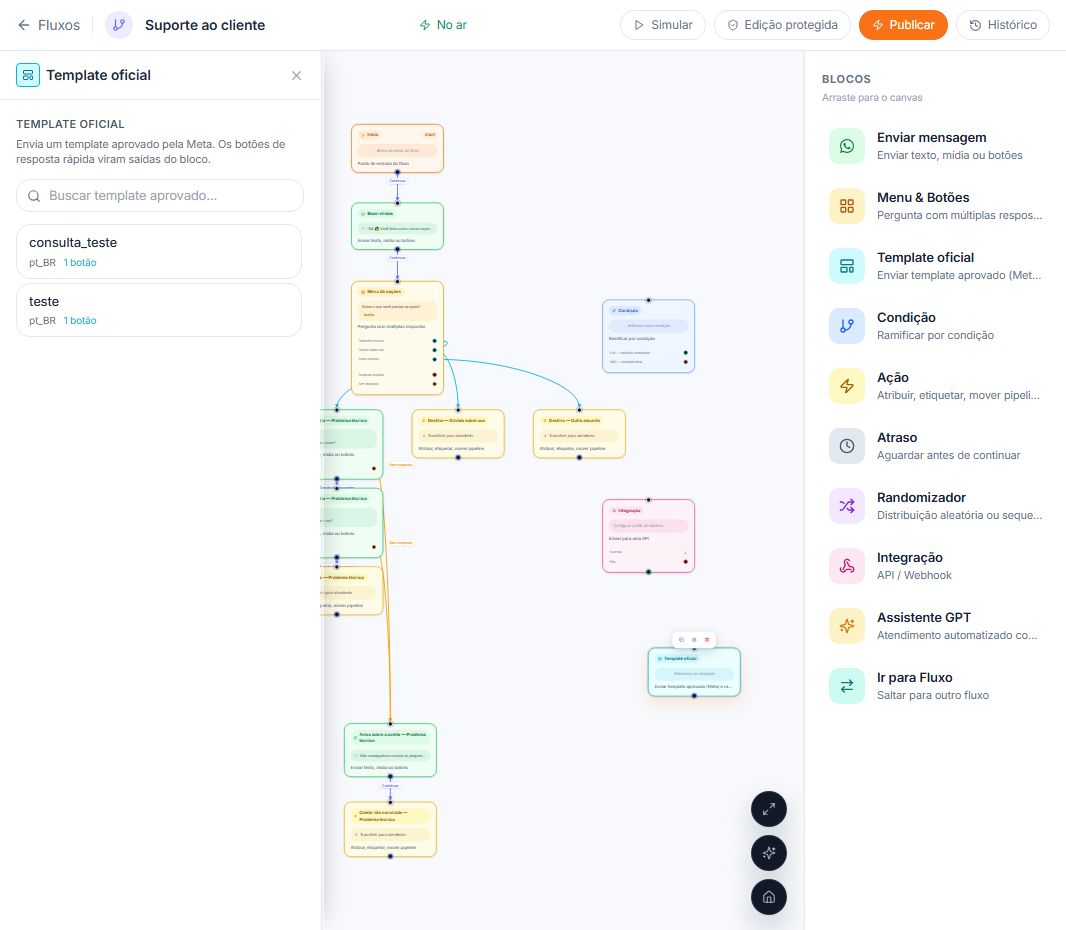
Task: Click the flow title Suporte ao cliente
Action: 205,25
